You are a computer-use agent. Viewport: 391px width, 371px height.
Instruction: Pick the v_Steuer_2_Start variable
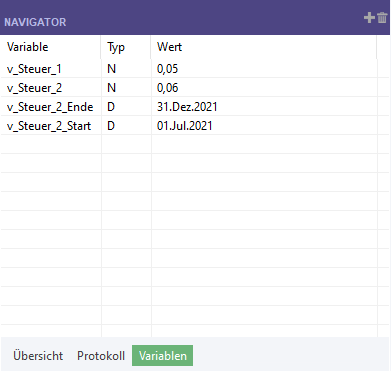[x=49, y=126]
